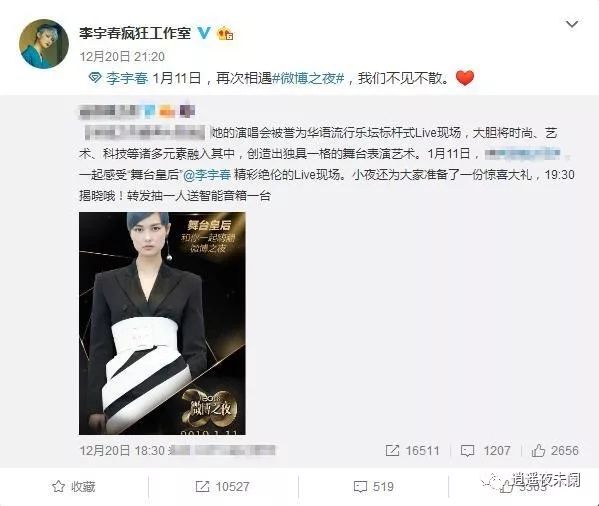Click the original post comment icon 1207
The image size is (599, 506).
click(468, 451)
